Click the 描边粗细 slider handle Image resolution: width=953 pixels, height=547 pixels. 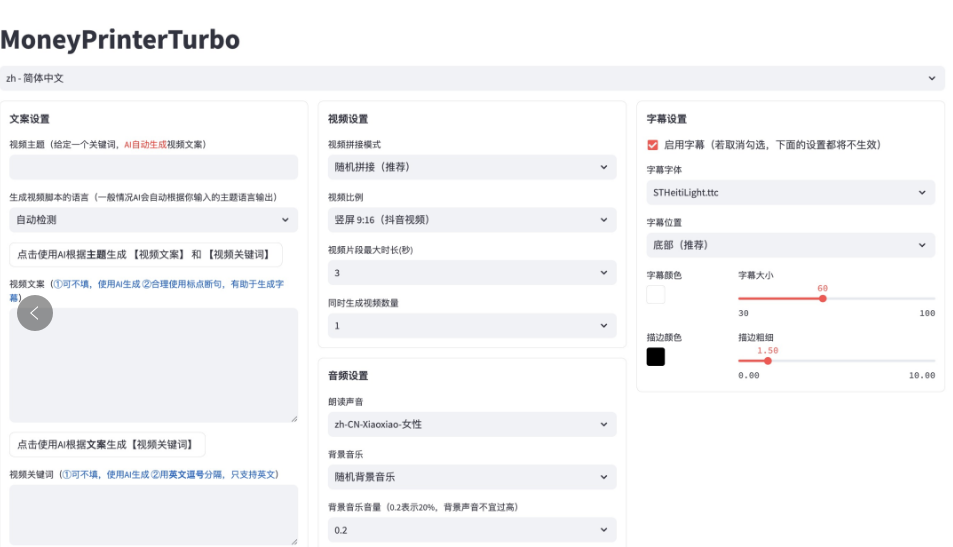(768, 361)
